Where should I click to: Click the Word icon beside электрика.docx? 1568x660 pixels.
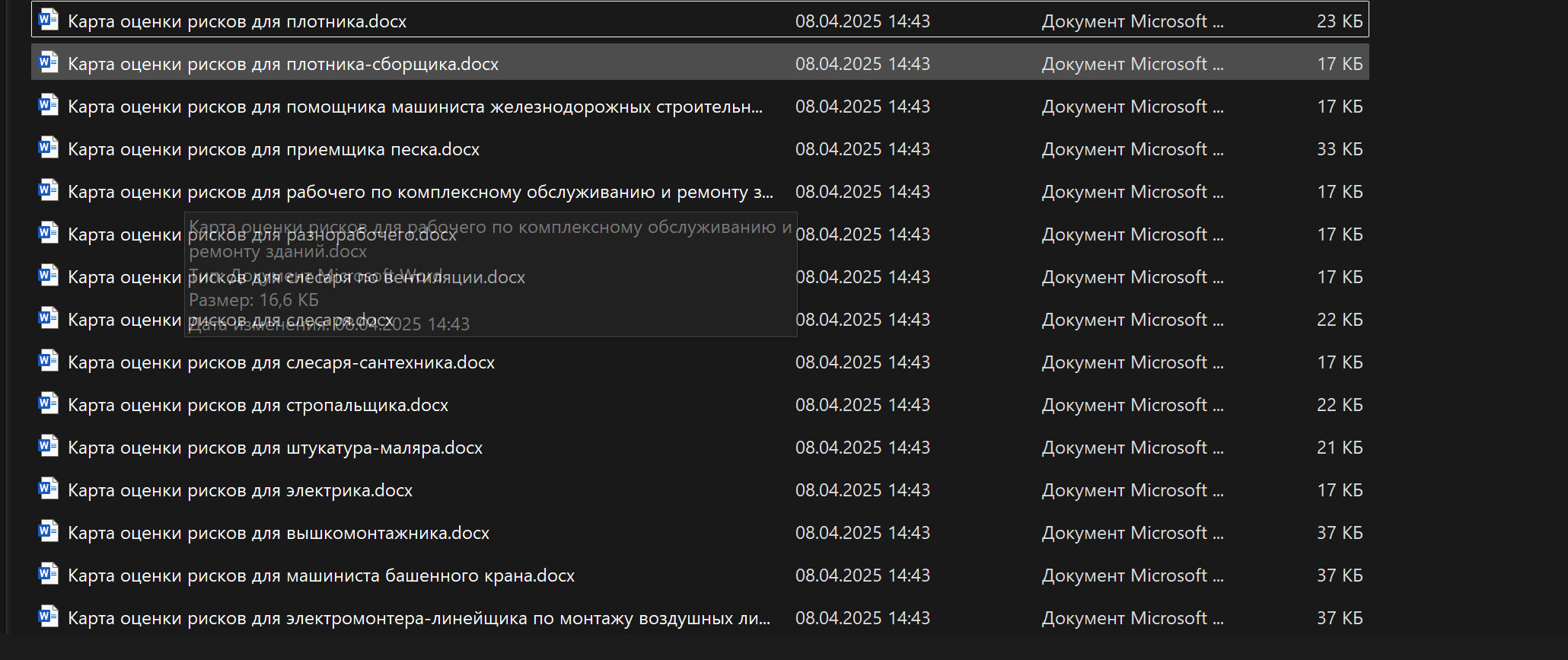pos(49,489)
